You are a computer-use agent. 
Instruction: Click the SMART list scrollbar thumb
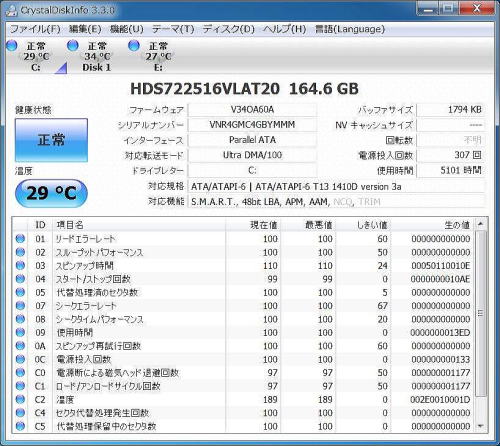tap(480, 313)
